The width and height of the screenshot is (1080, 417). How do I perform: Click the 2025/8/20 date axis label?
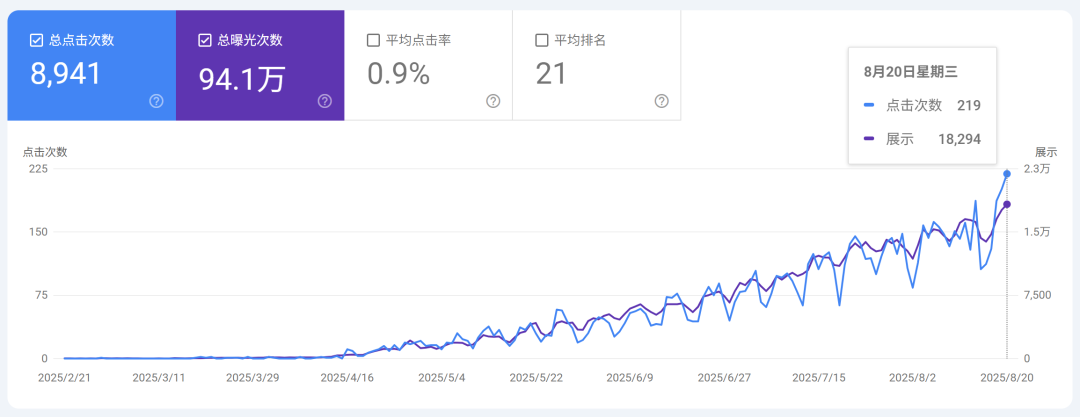[1007, 378]
